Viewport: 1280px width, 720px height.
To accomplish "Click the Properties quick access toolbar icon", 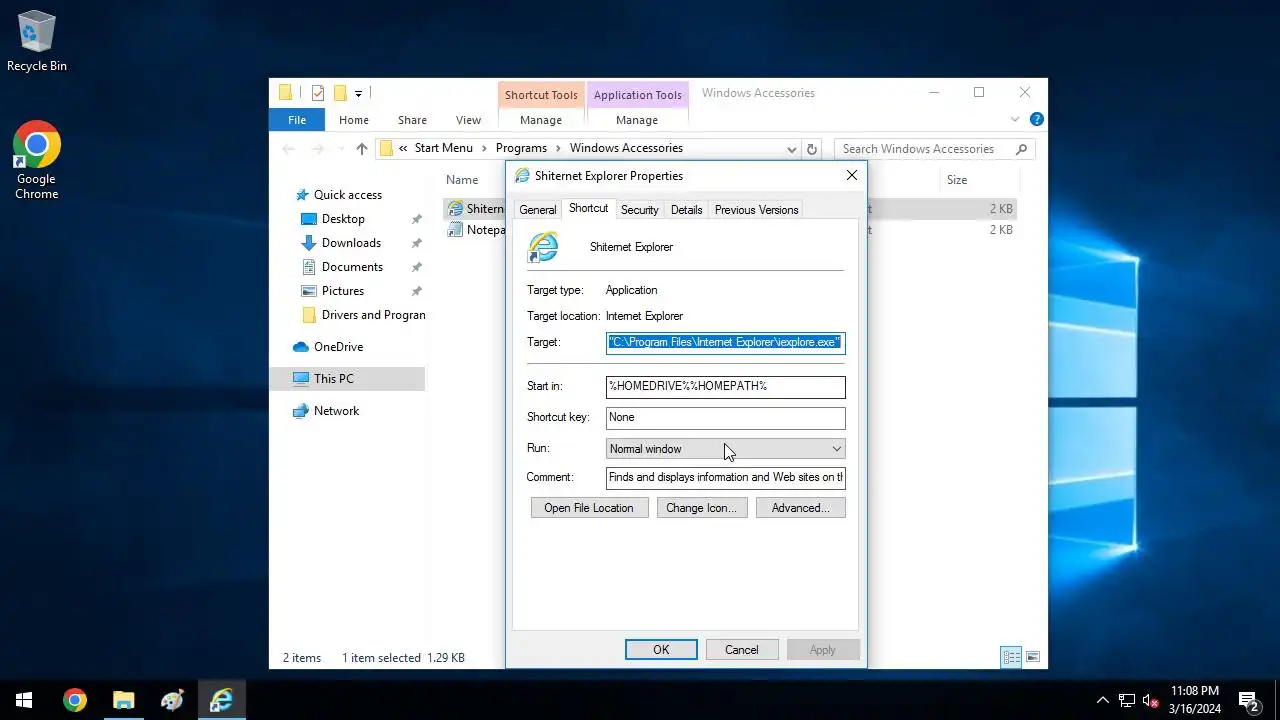I will pos(318,93).
